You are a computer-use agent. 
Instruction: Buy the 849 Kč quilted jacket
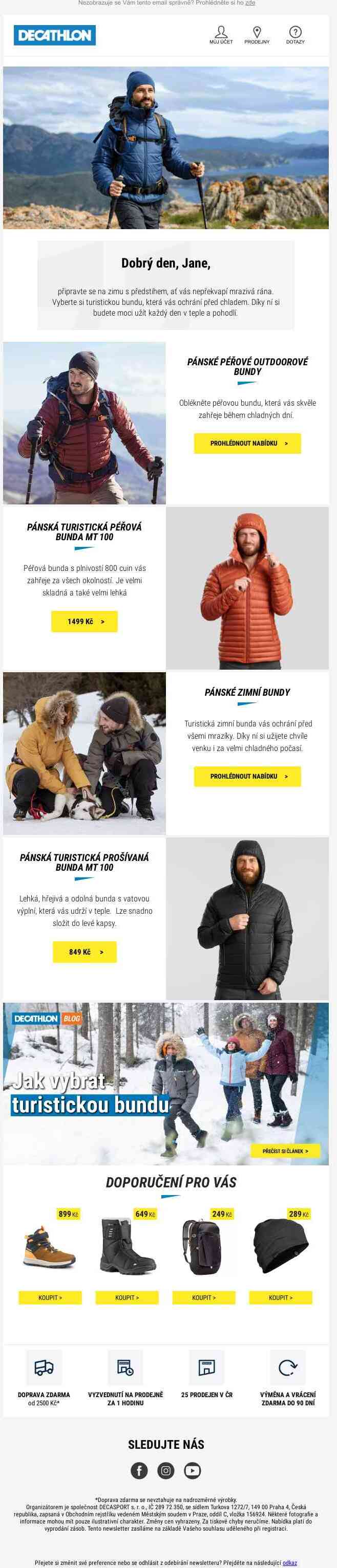coord(84,952)
